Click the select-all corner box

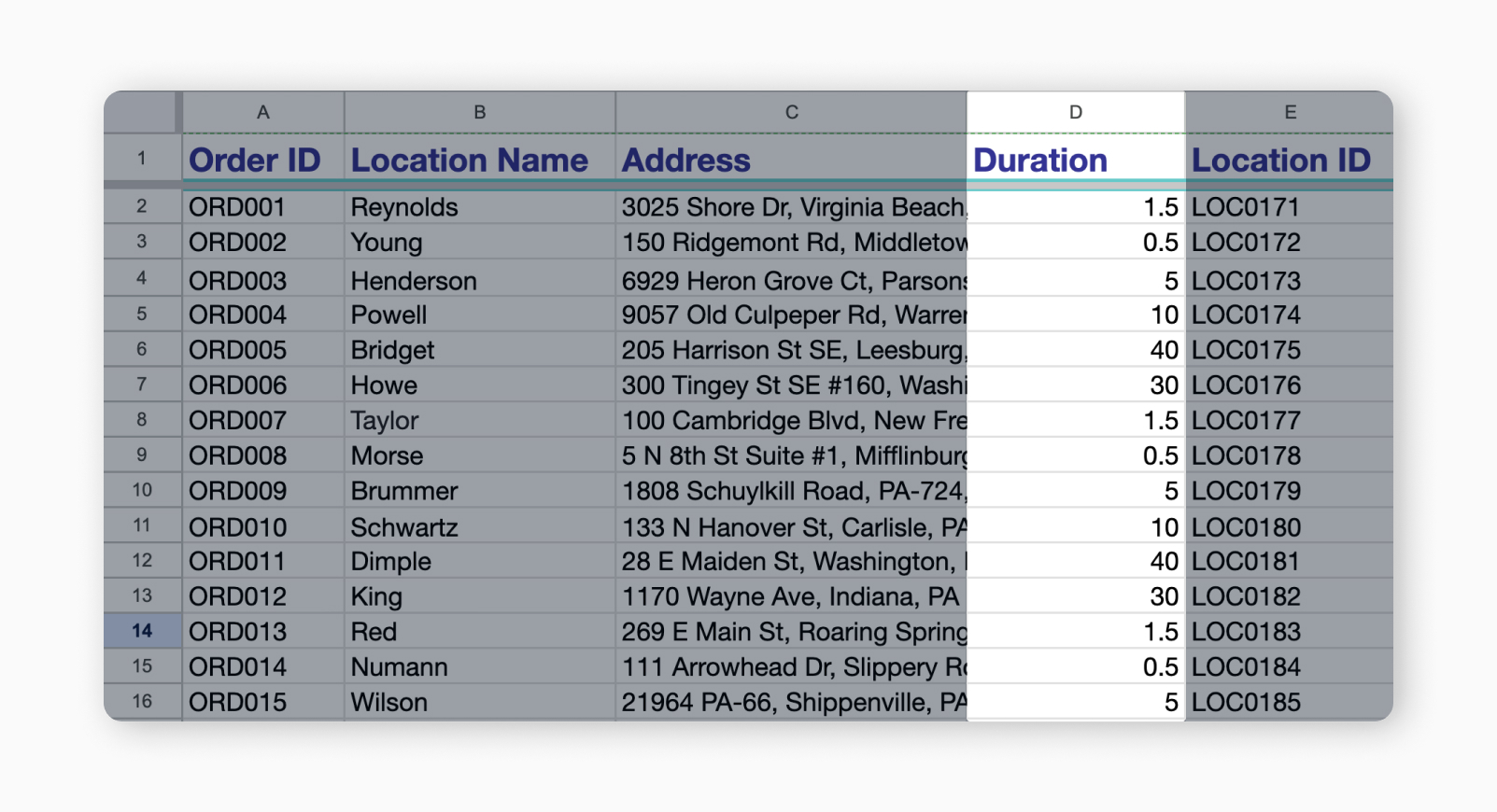141,112
